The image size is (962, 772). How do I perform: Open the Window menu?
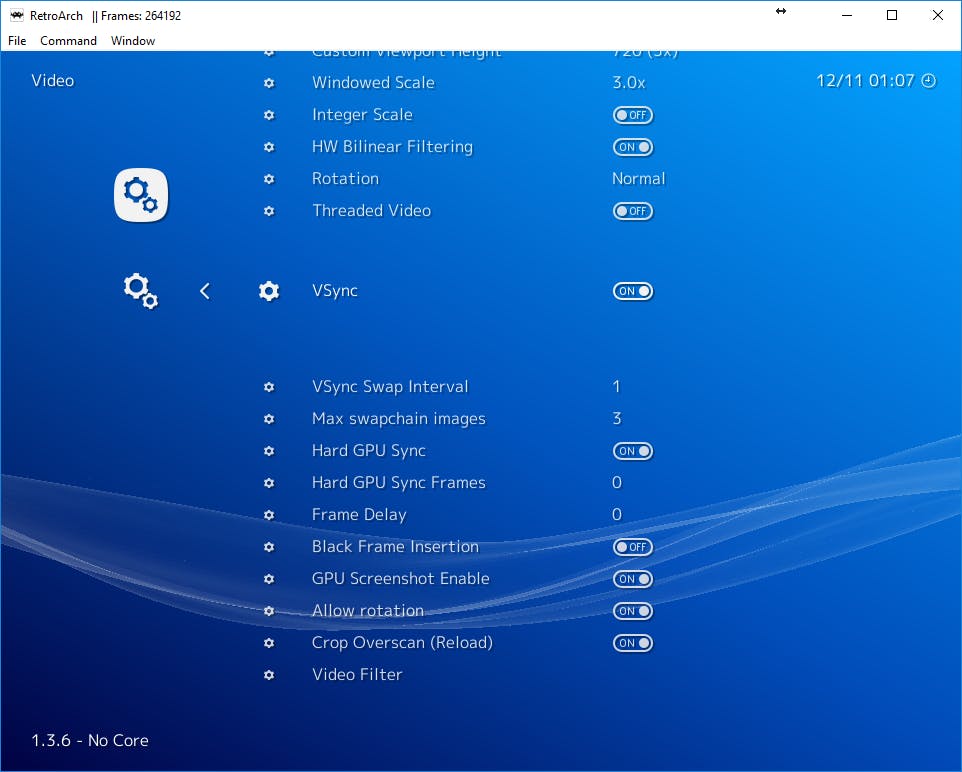tap(133, 41)
